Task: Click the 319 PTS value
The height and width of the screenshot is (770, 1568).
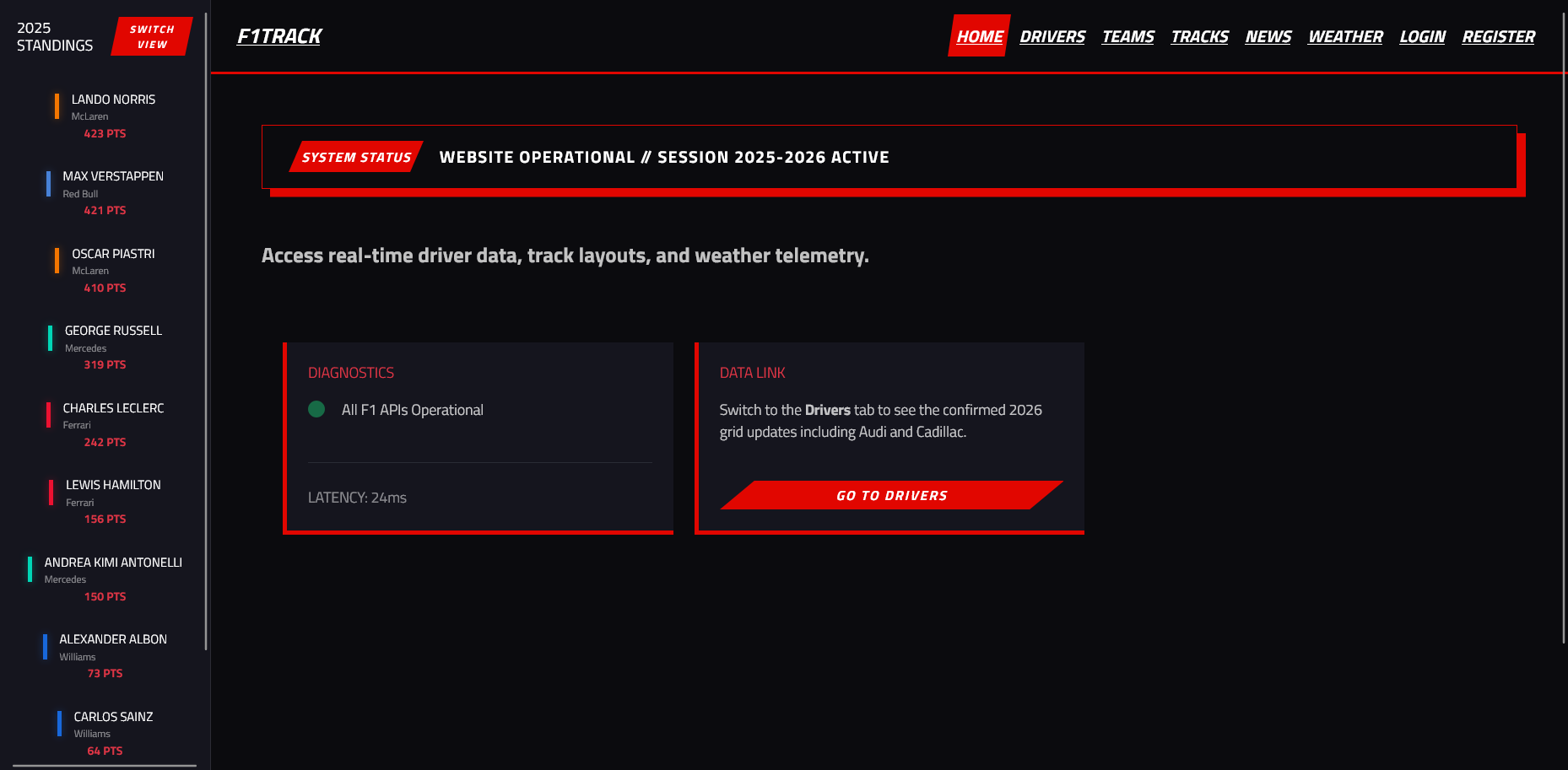Action: point(105,364)
